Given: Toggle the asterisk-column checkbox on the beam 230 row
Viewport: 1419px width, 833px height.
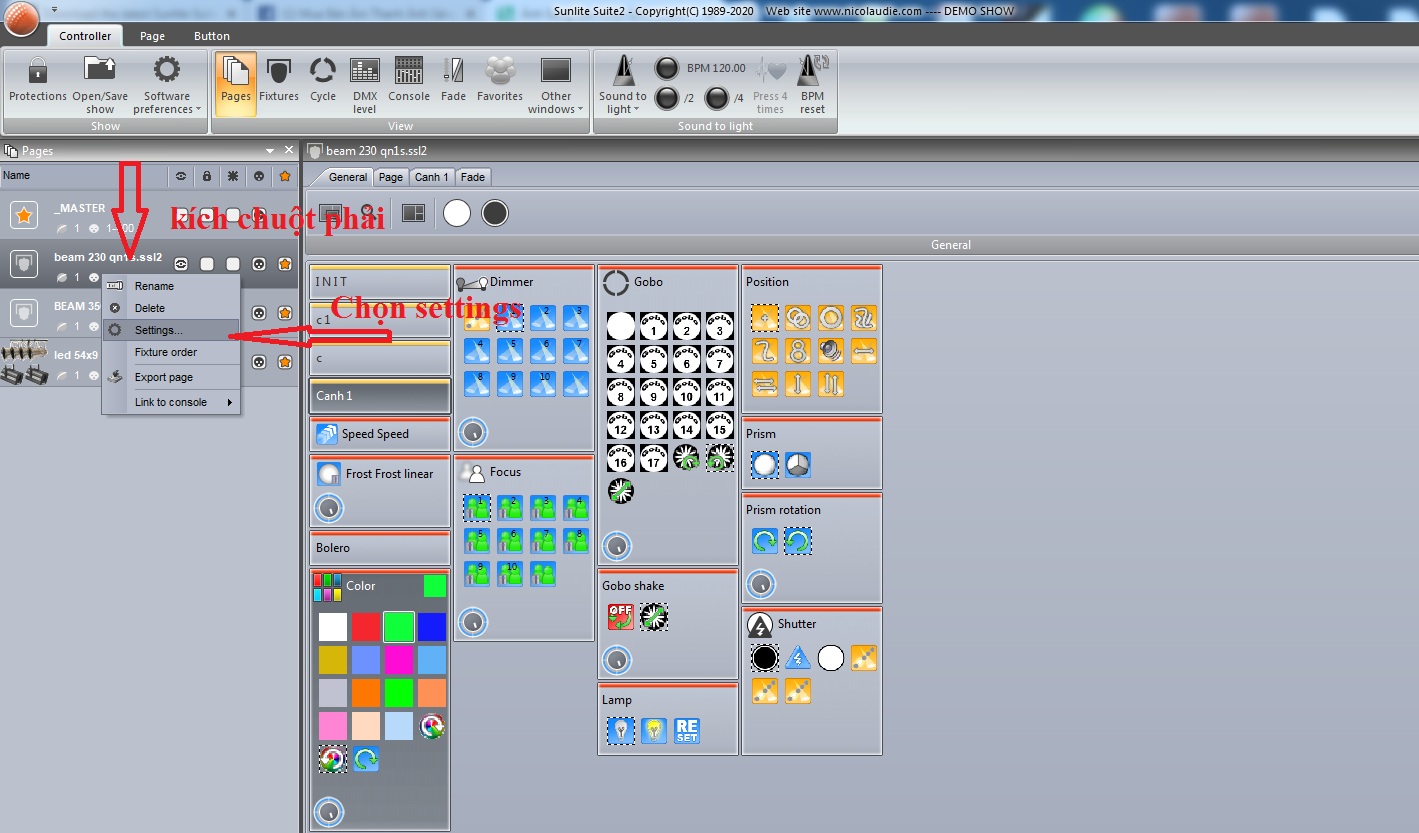Looking at the screenshot, I should [233, 264].
